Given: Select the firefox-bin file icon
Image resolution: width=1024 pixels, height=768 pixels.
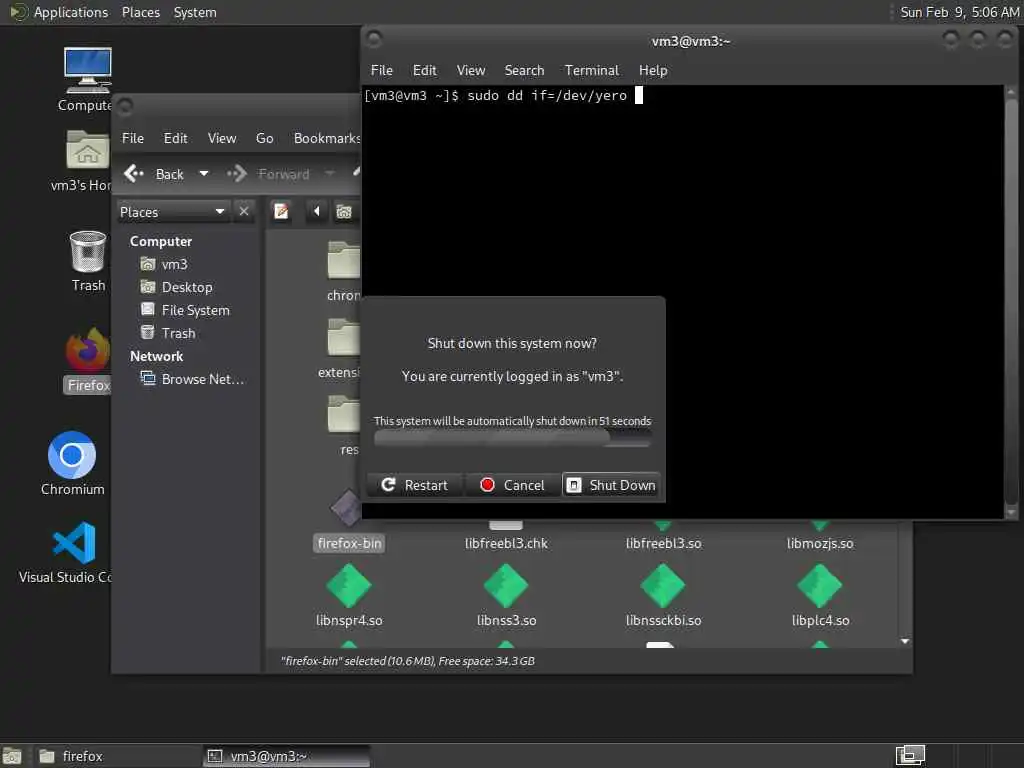Looking at the screenshot, I should click(348, 508).
